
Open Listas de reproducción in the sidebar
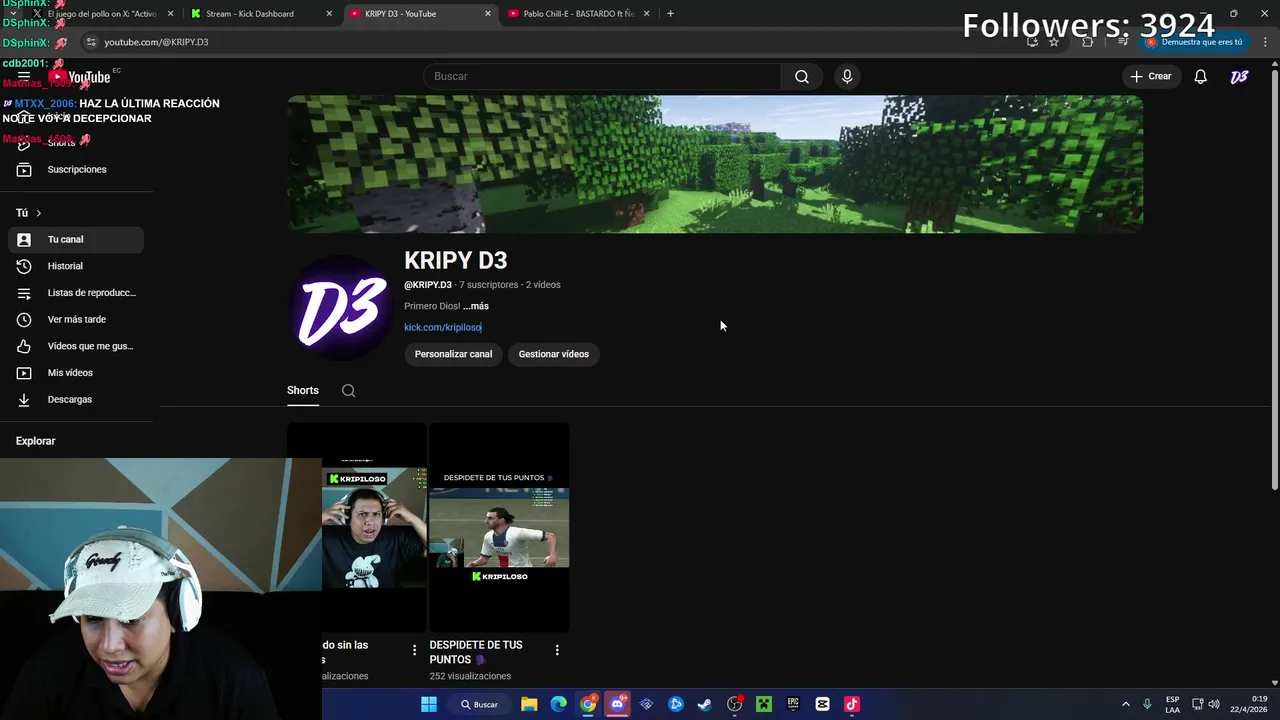[x=76, y=293]
